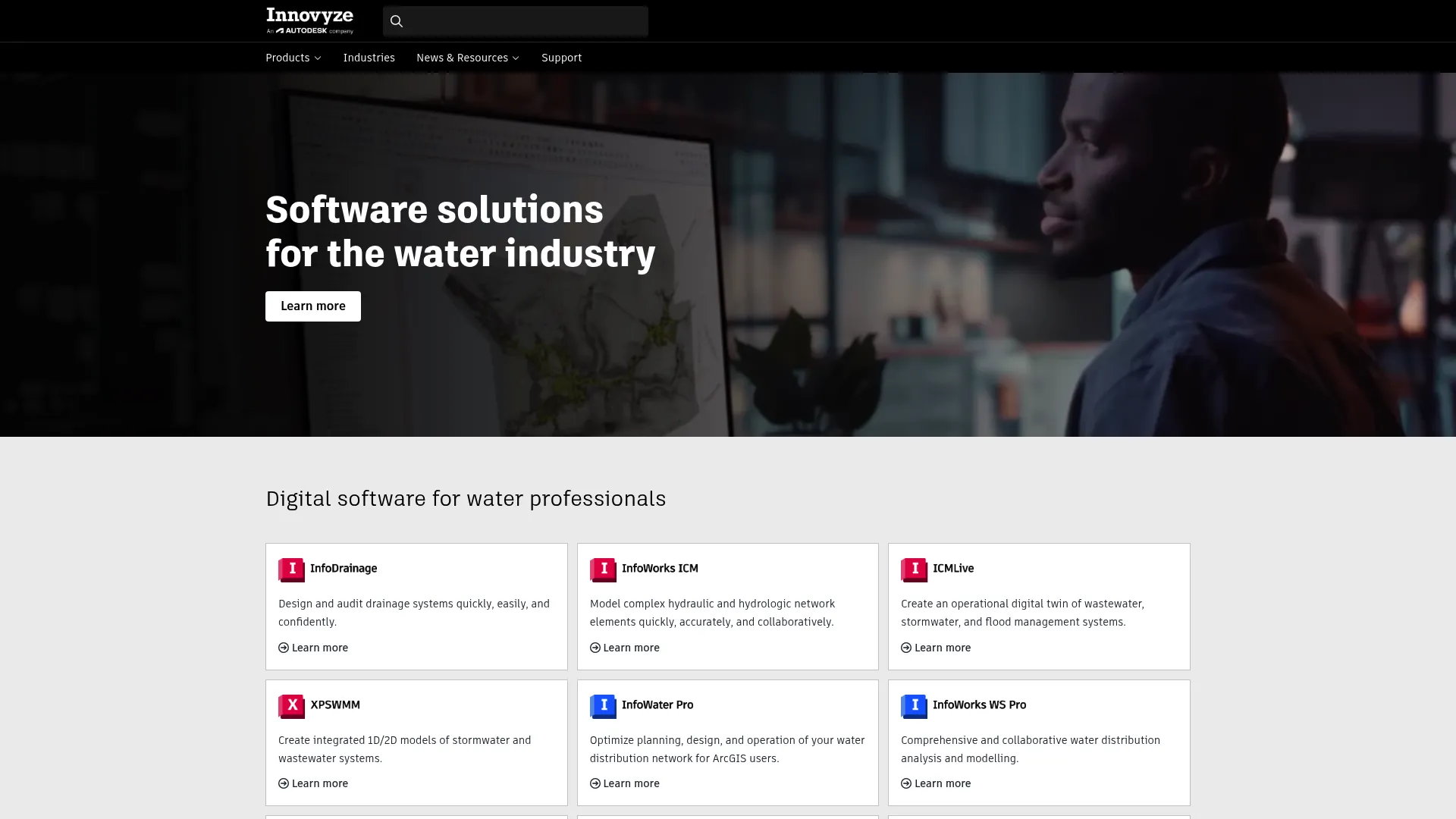1456x819 pixels.
Task: Click the InfoDrainage product icon
Action: pos(291,570)
